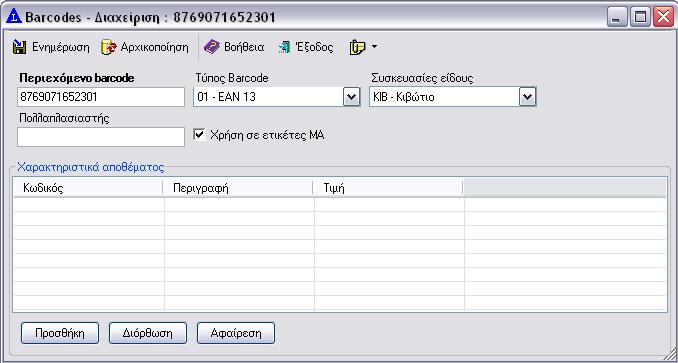
Task: Click the Αφαίρεση button
Action: coord(236,333)
